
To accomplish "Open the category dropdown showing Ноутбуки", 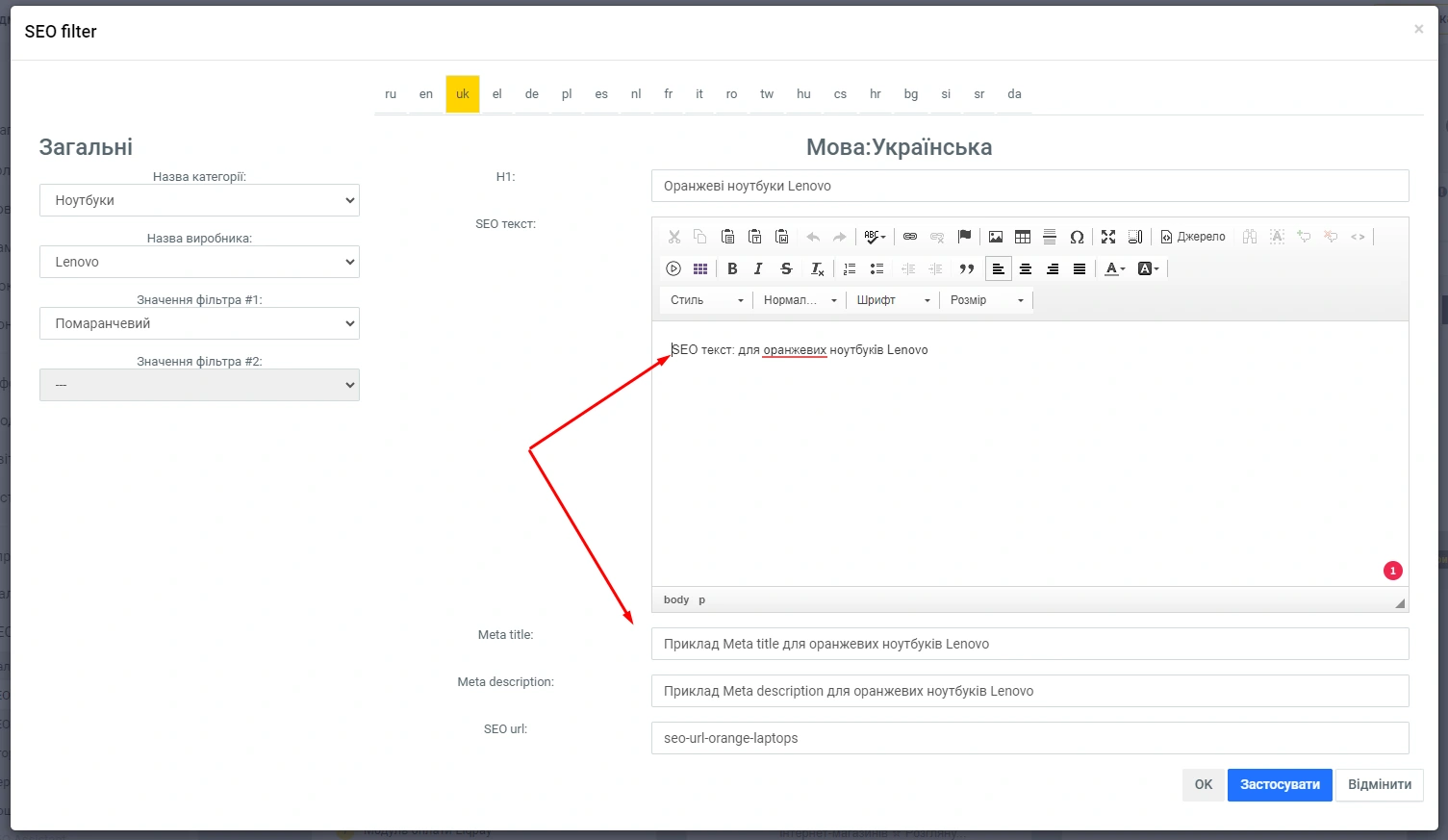I will tap(199, 200).
